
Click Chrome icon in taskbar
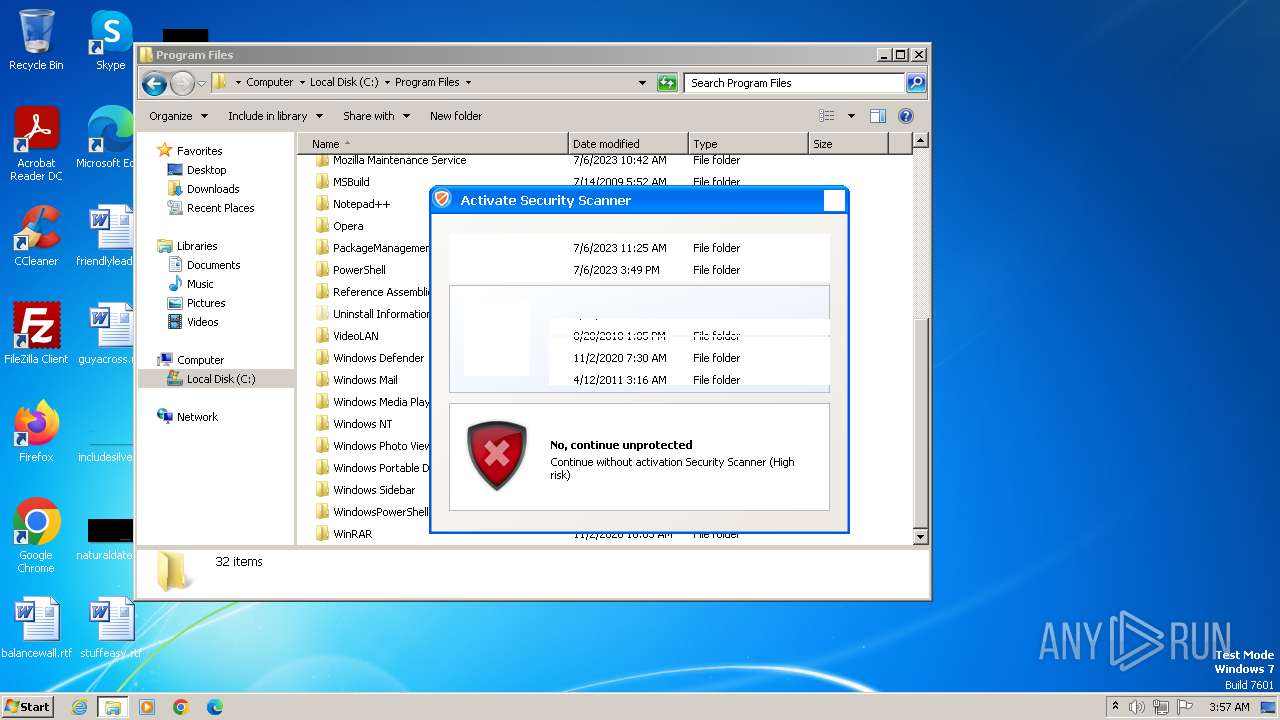pyautogui.click(x=181, y=707)
